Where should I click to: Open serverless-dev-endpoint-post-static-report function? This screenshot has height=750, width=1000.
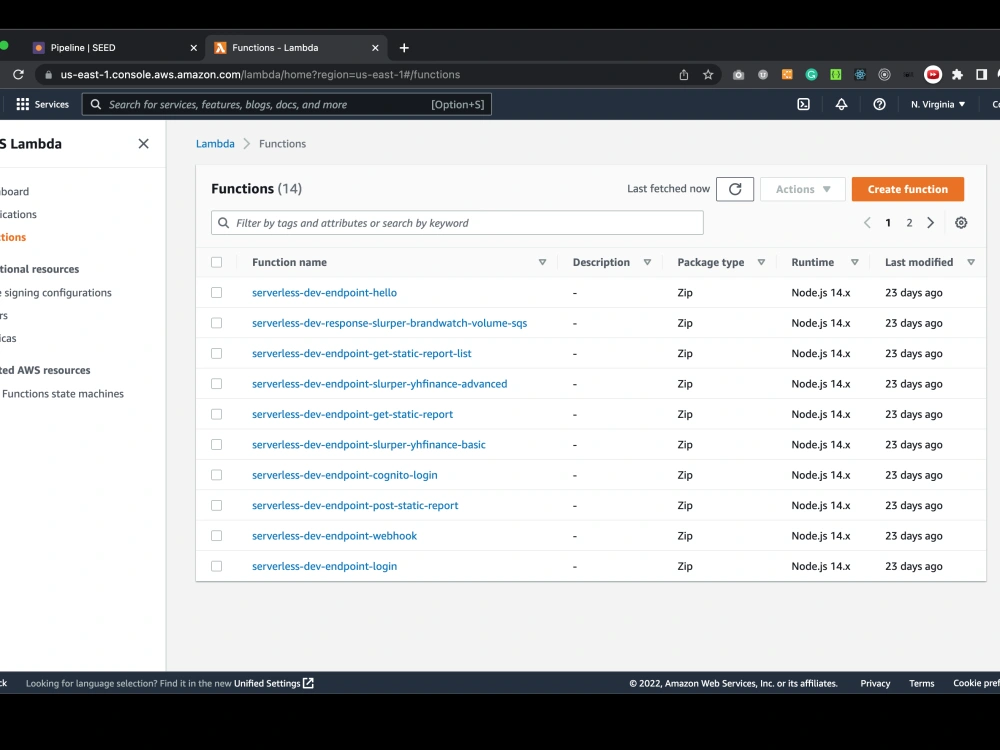click(355, 506)
